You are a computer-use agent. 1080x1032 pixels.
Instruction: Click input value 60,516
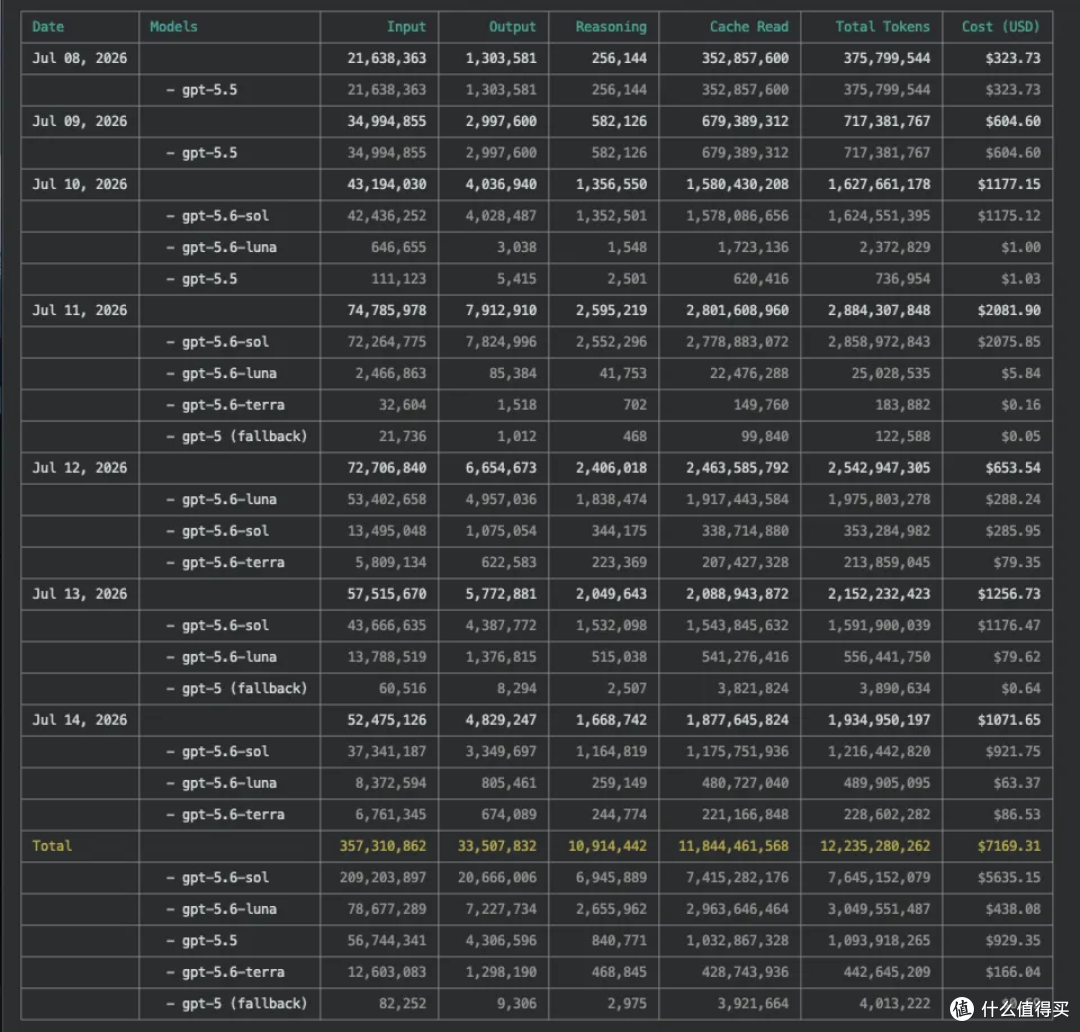402,689
